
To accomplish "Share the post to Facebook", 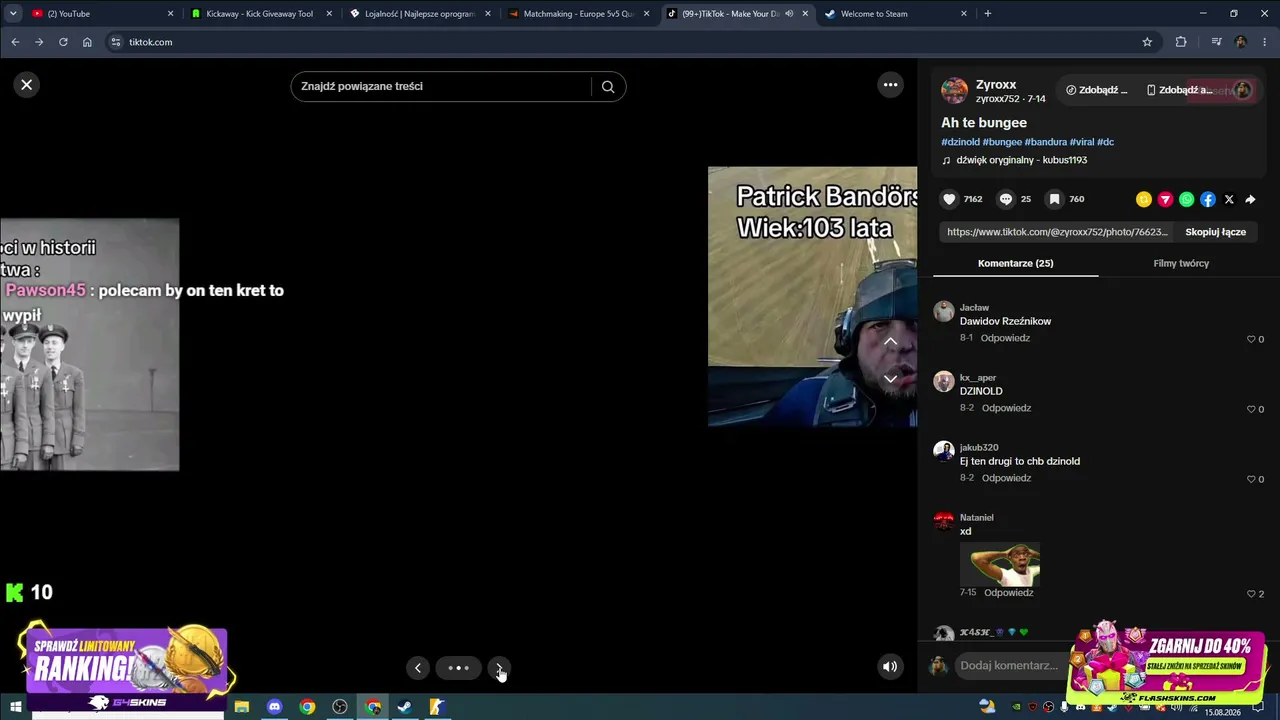I will (x=1208, y=200).
